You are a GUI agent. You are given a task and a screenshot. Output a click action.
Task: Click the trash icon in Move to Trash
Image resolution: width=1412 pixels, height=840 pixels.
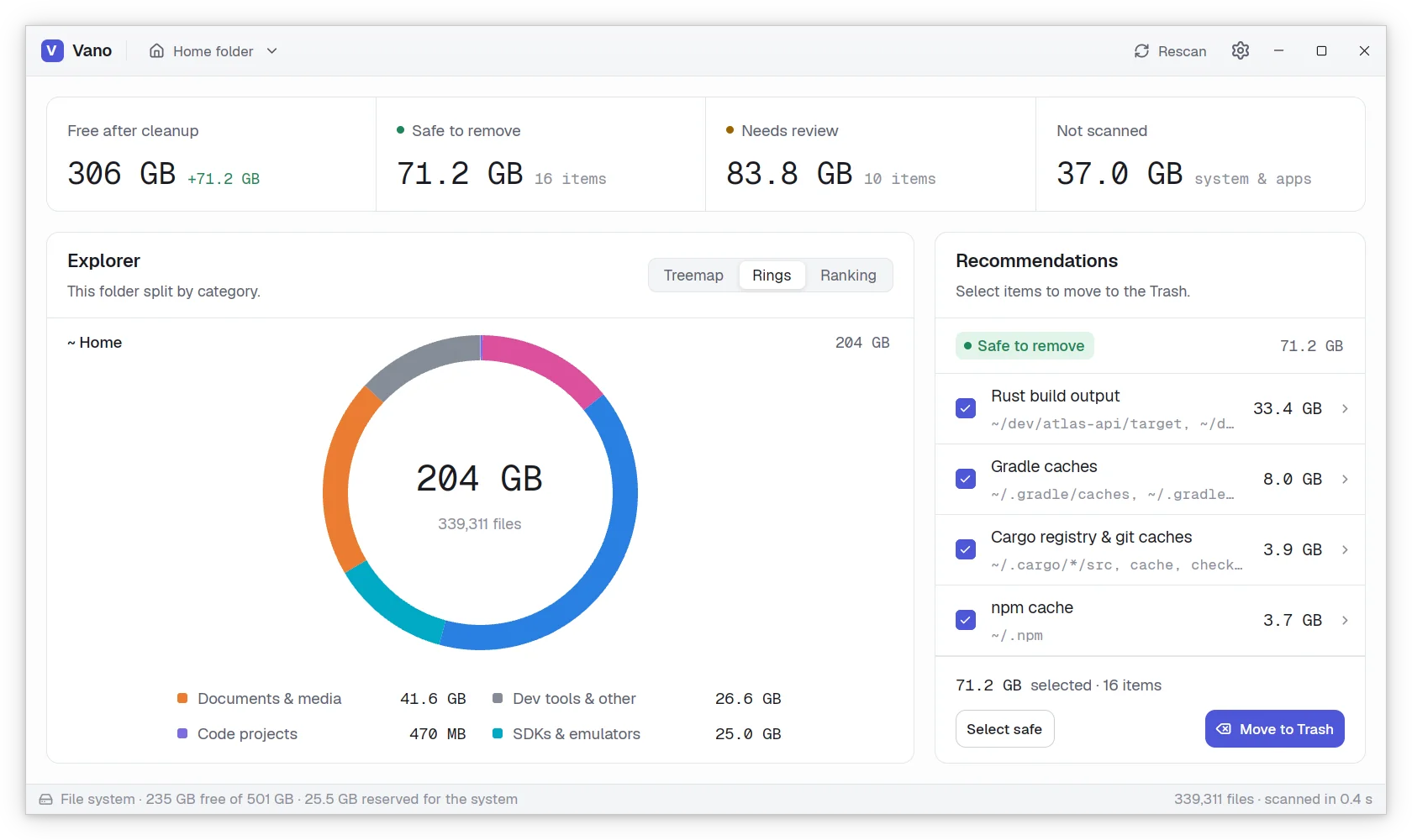click(x=1224, y=729)
